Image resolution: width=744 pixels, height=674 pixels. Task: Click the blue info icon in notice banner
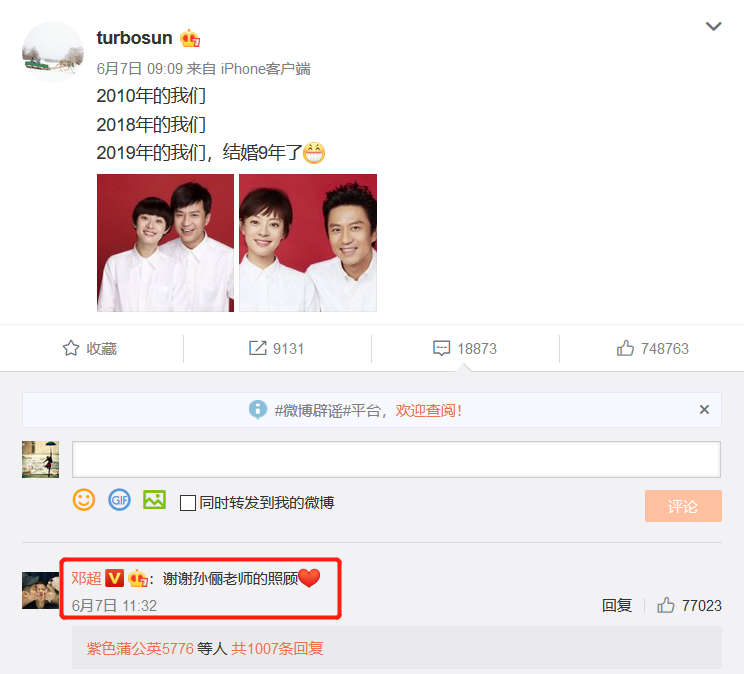(258, 410)
